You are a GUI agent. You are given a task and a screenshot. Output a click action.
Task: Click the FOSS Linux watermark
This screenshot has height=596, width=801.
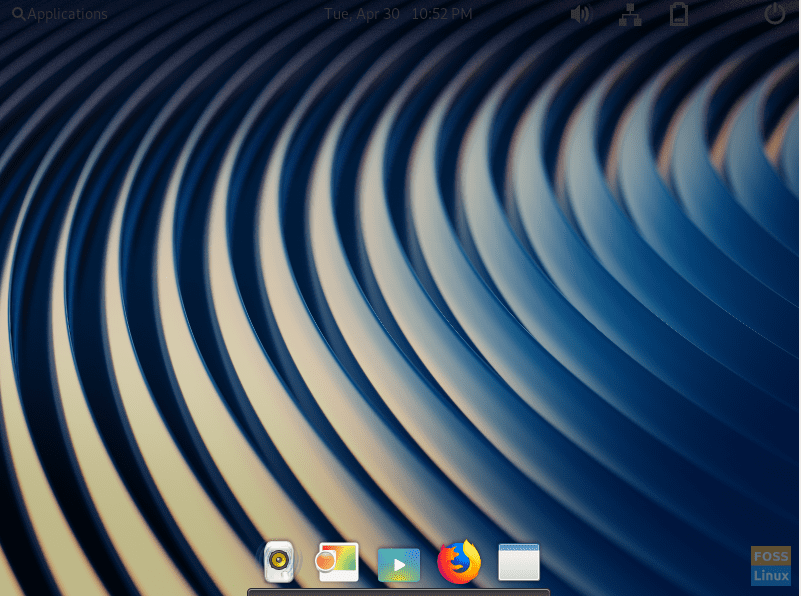(x=771, y=566)
